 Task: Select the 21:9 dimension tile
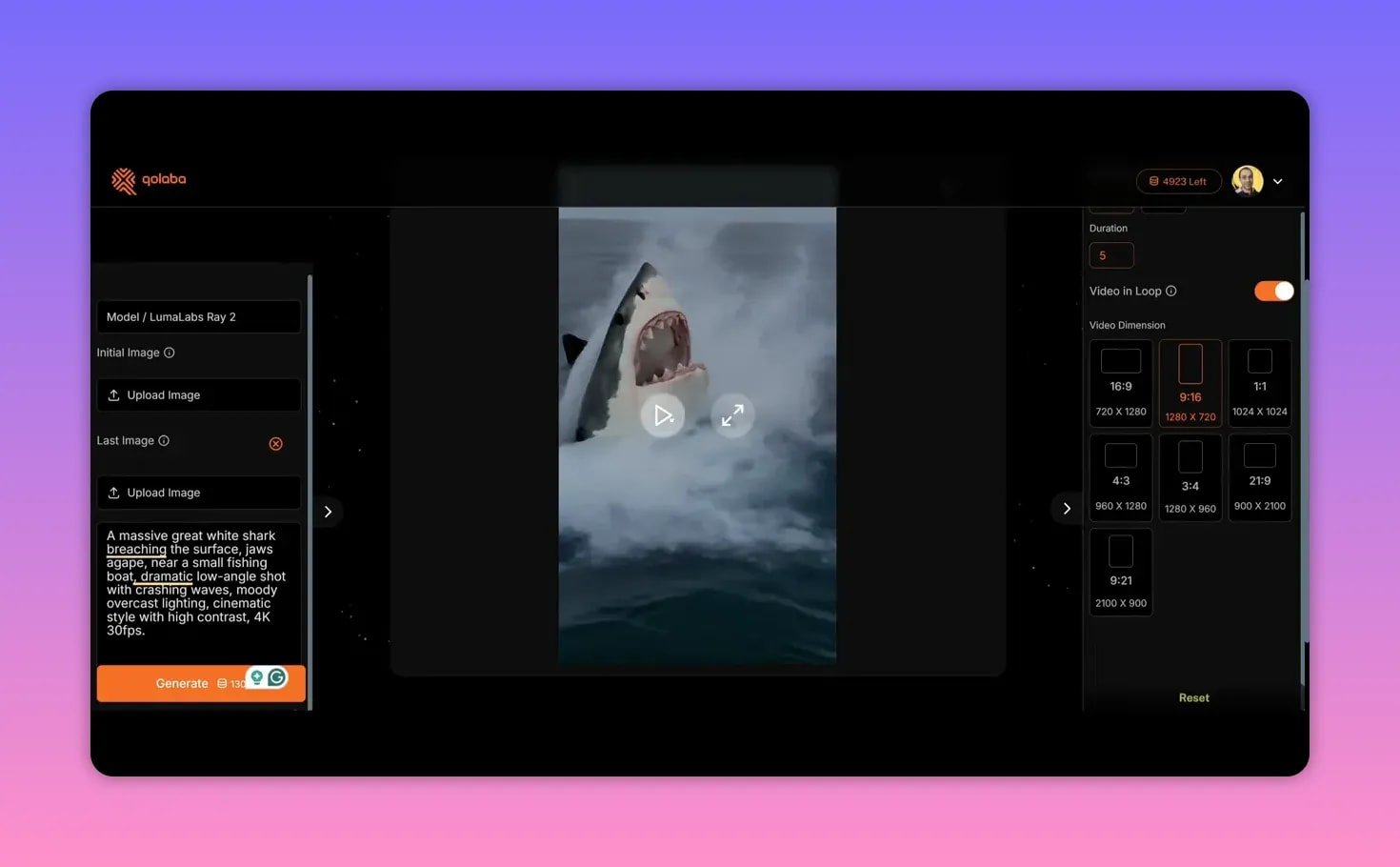coord(1259,476)
